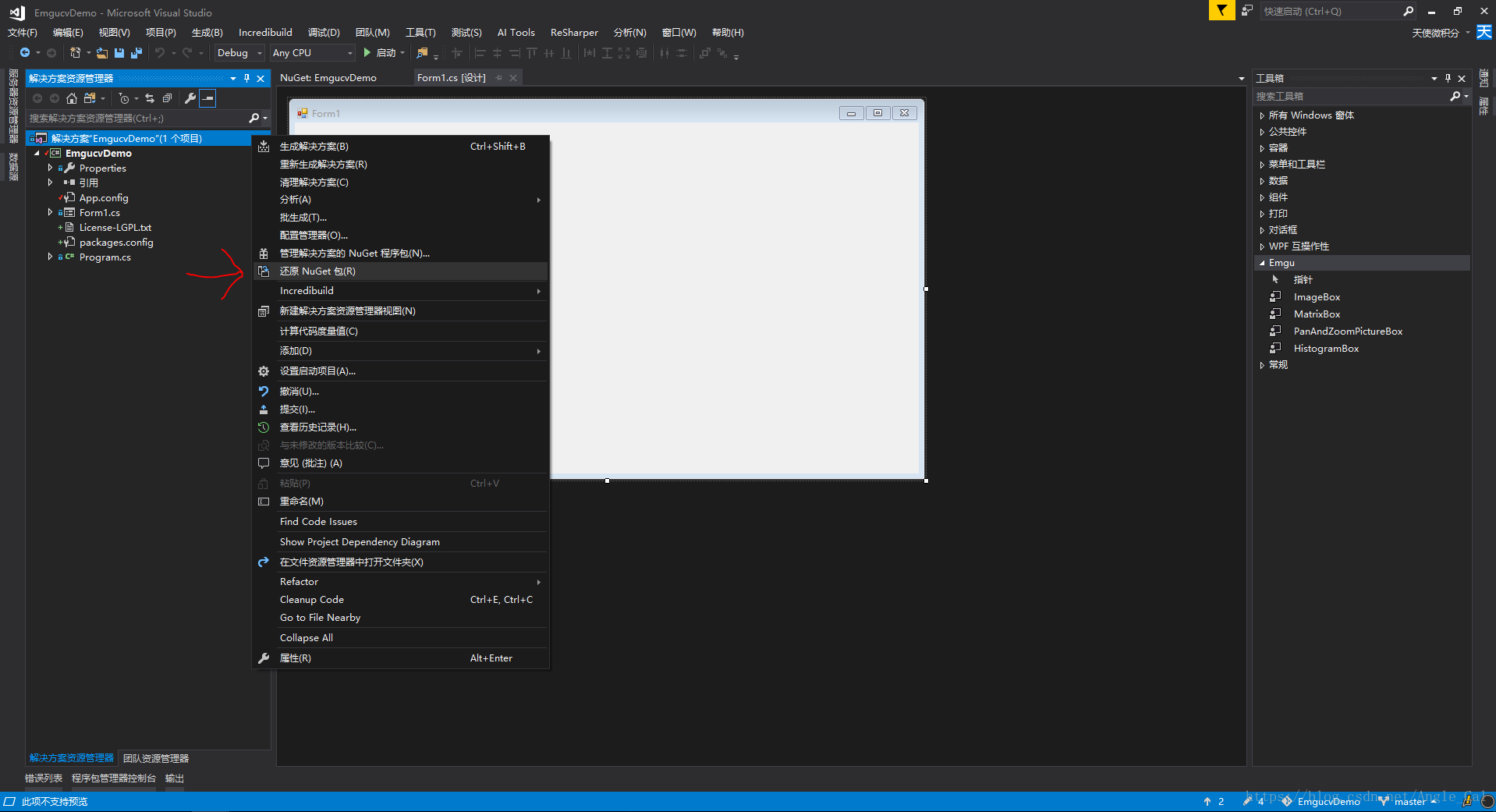This screenshot has height=812, width=1496.
Task: Expand the 引用 references node
Action: point(51,183)
